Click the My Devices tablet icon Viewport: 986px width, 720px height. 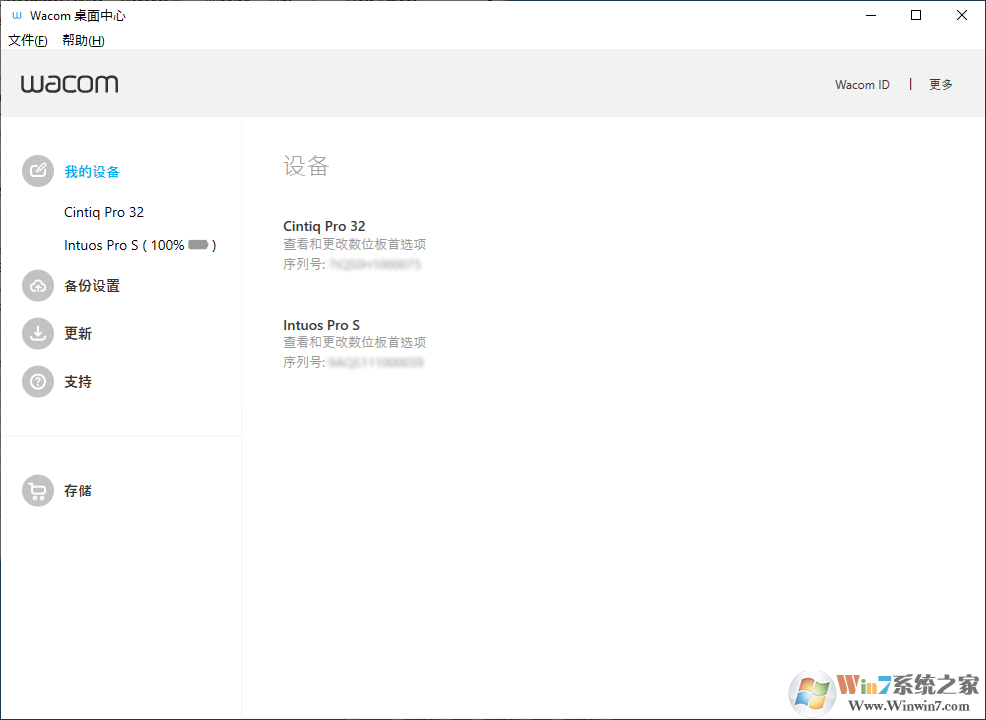38,171
